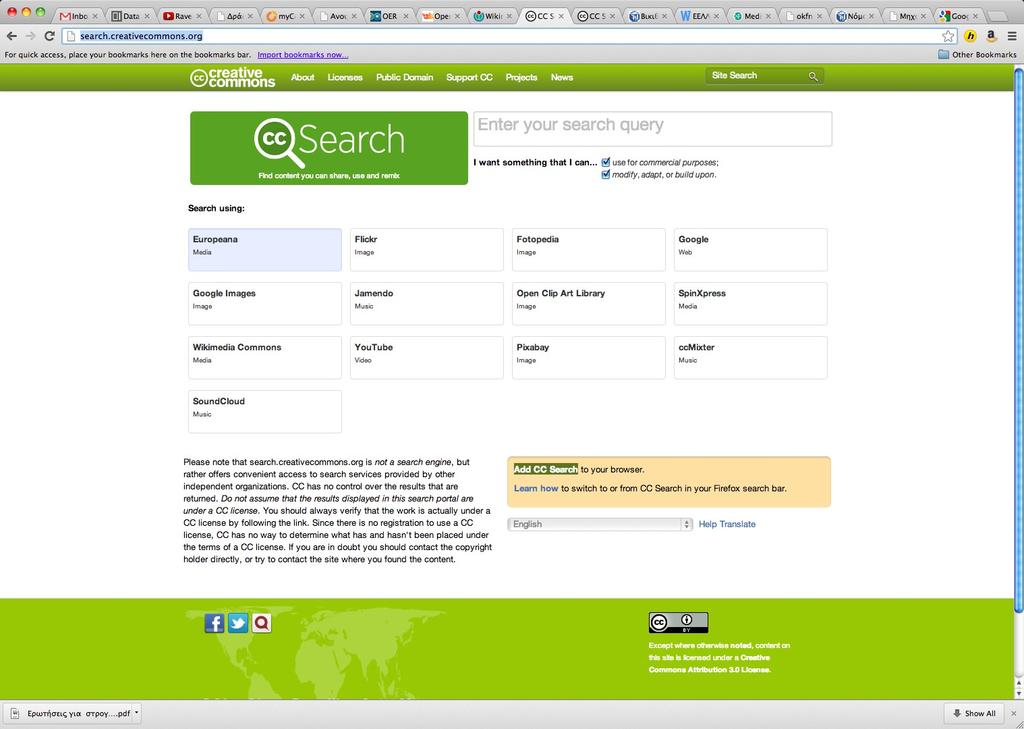Select Europeana as search source
1024x729 pixels.
(x=264, y=250)
